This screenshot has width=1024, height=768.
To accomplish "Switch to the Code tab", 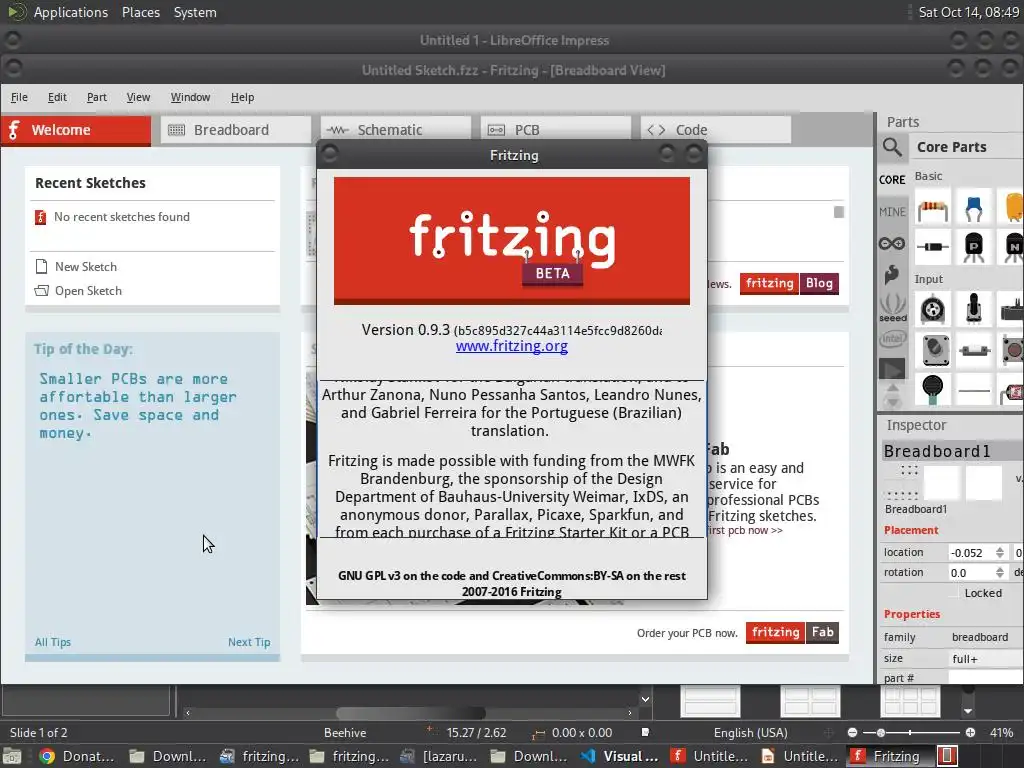I will [x=716, y=130].
